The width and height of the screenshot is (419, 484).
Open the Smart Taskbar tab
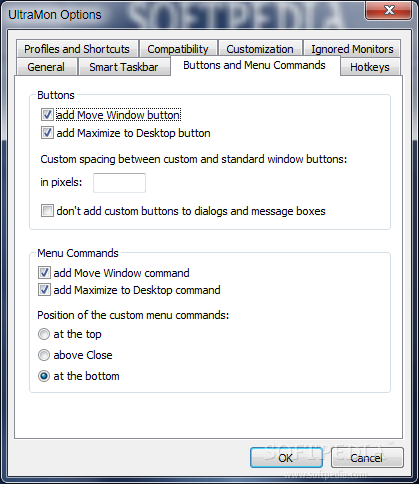click(124, 67)
